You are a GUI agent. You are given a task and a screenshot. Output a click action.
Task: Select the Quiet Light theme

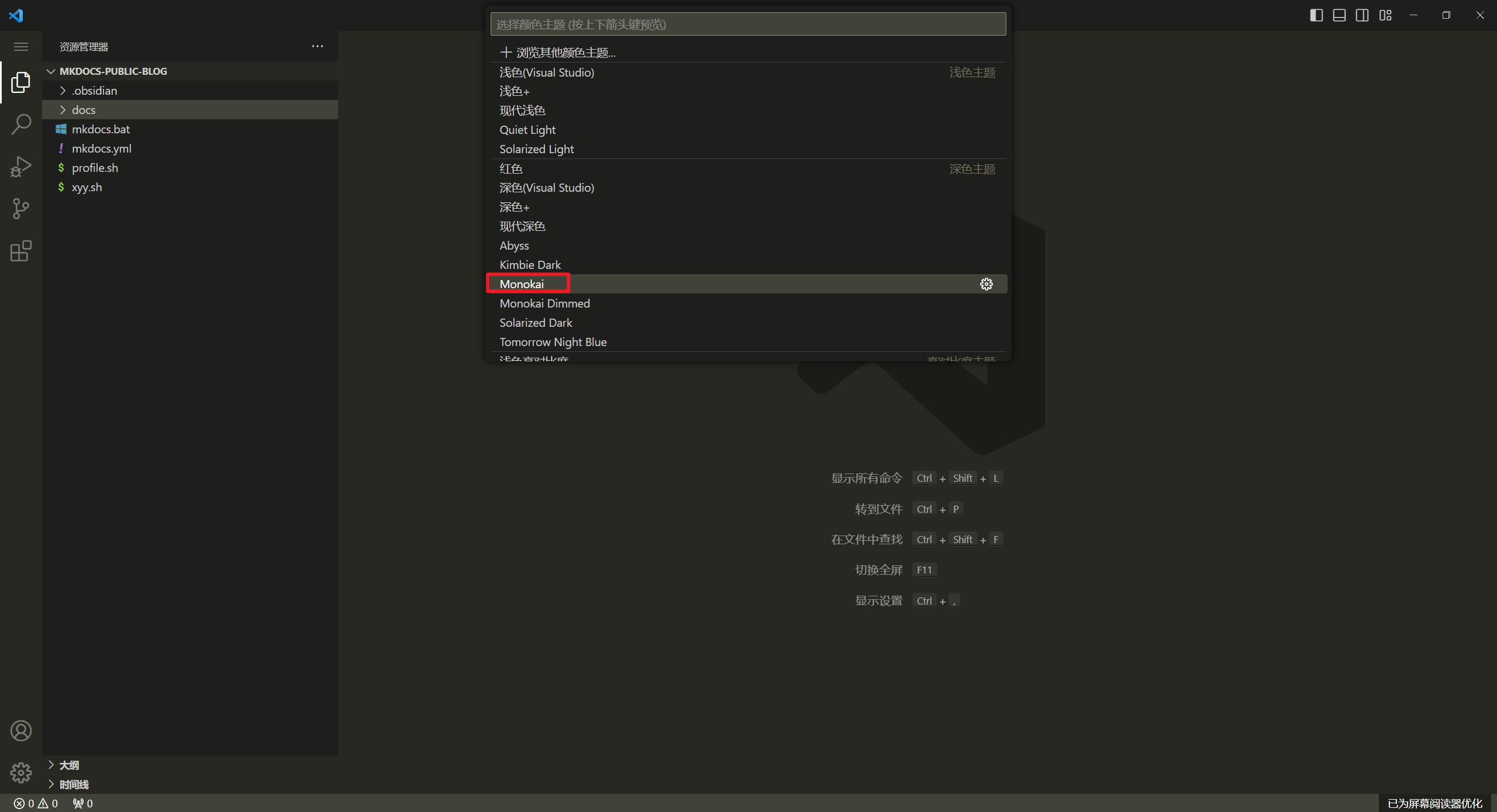click(x=748, y=130)
